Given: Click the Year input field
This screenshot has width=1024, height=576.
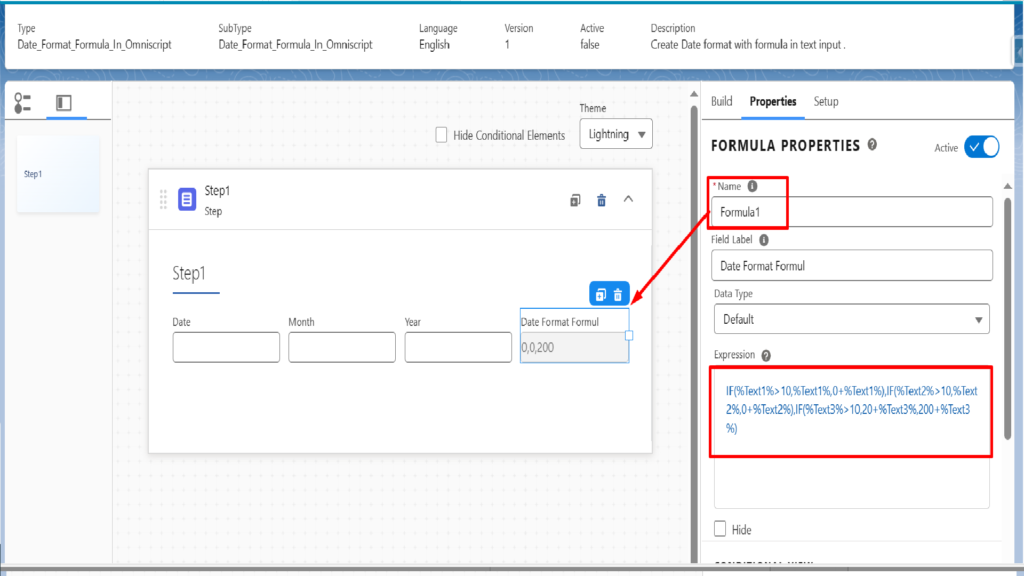Looking at the screenshot, I should point(458,347).
